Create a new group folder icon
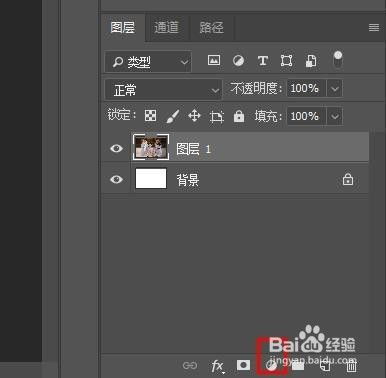Viewport: 386px width, 378px height. coord(298,366)
